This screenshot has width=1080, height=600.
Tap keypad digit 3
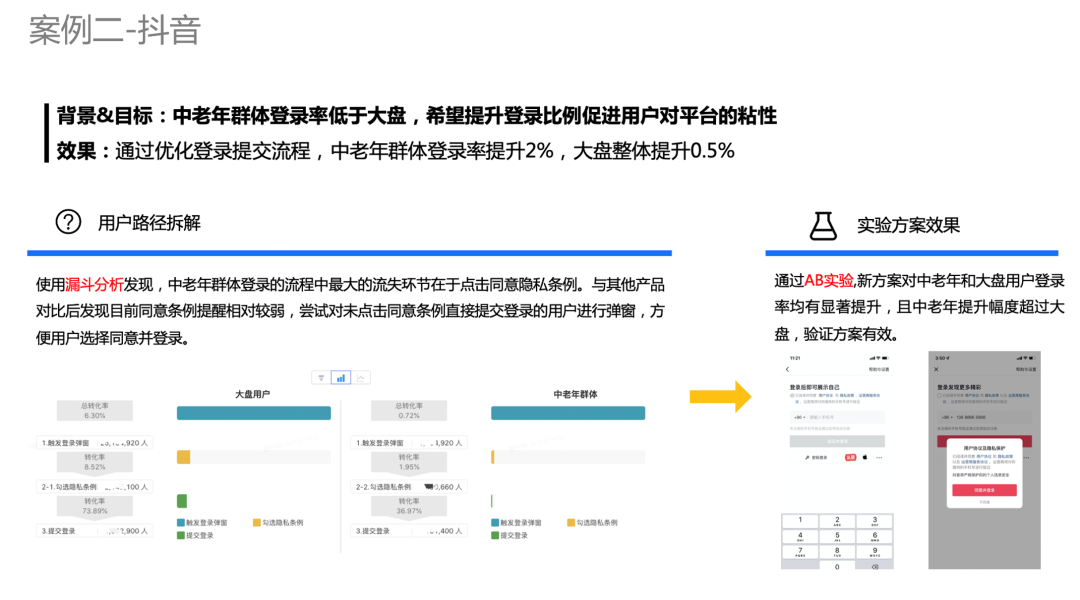[x=875, y=521]
